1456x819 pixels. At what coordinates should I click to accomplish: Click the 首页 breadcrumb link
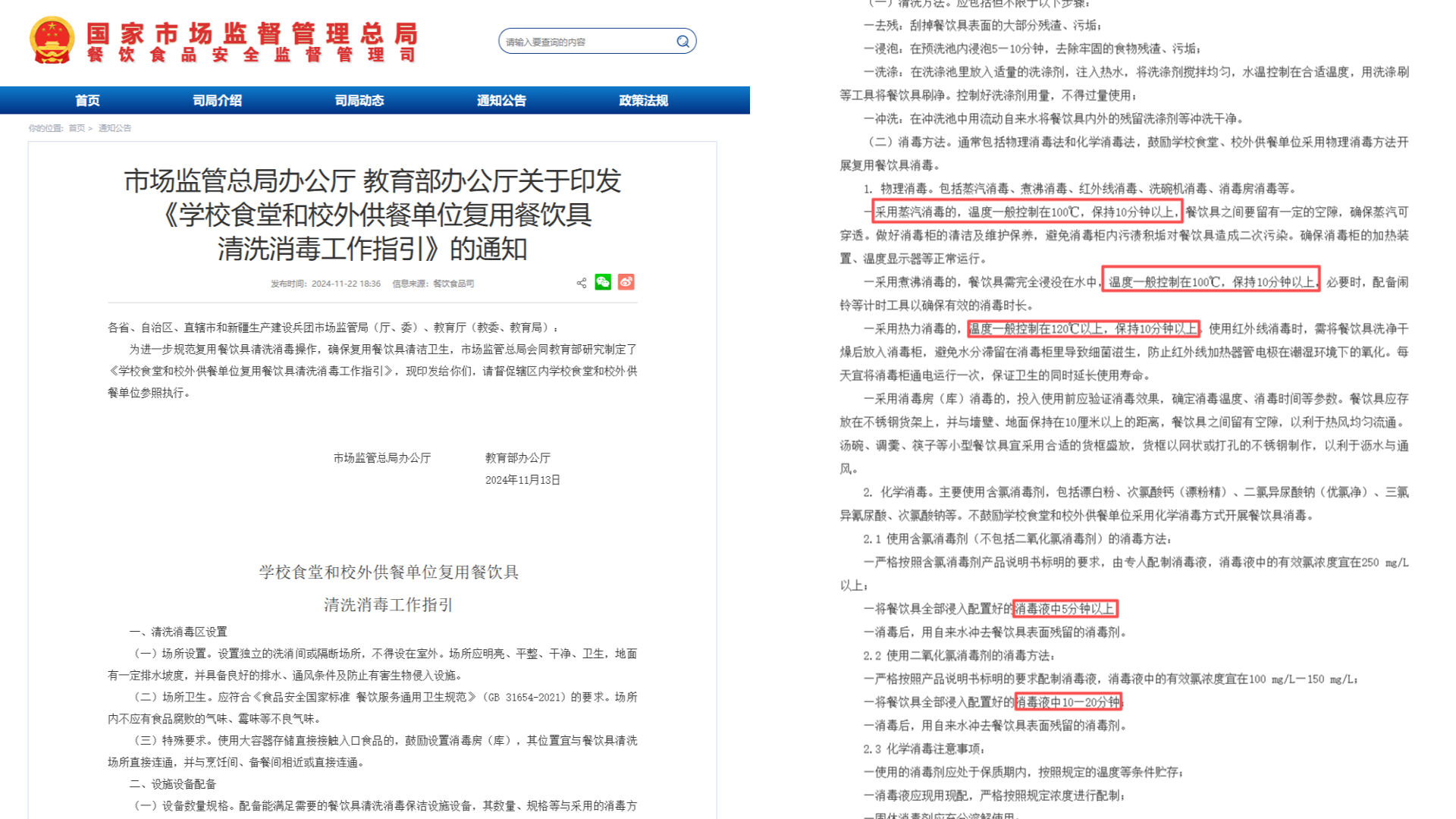77,128
